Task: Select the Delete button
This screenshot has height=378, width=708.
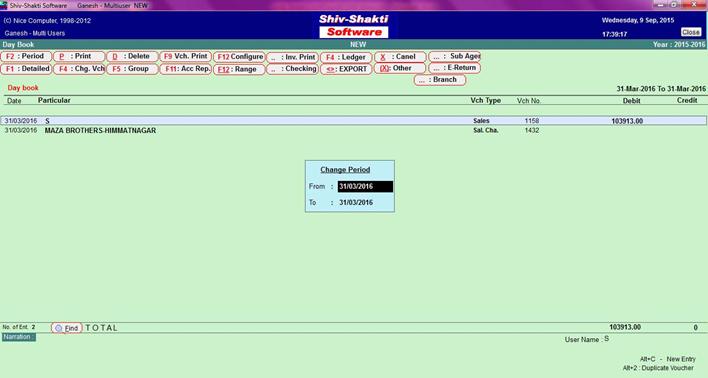Action: (x=132, y=56)
